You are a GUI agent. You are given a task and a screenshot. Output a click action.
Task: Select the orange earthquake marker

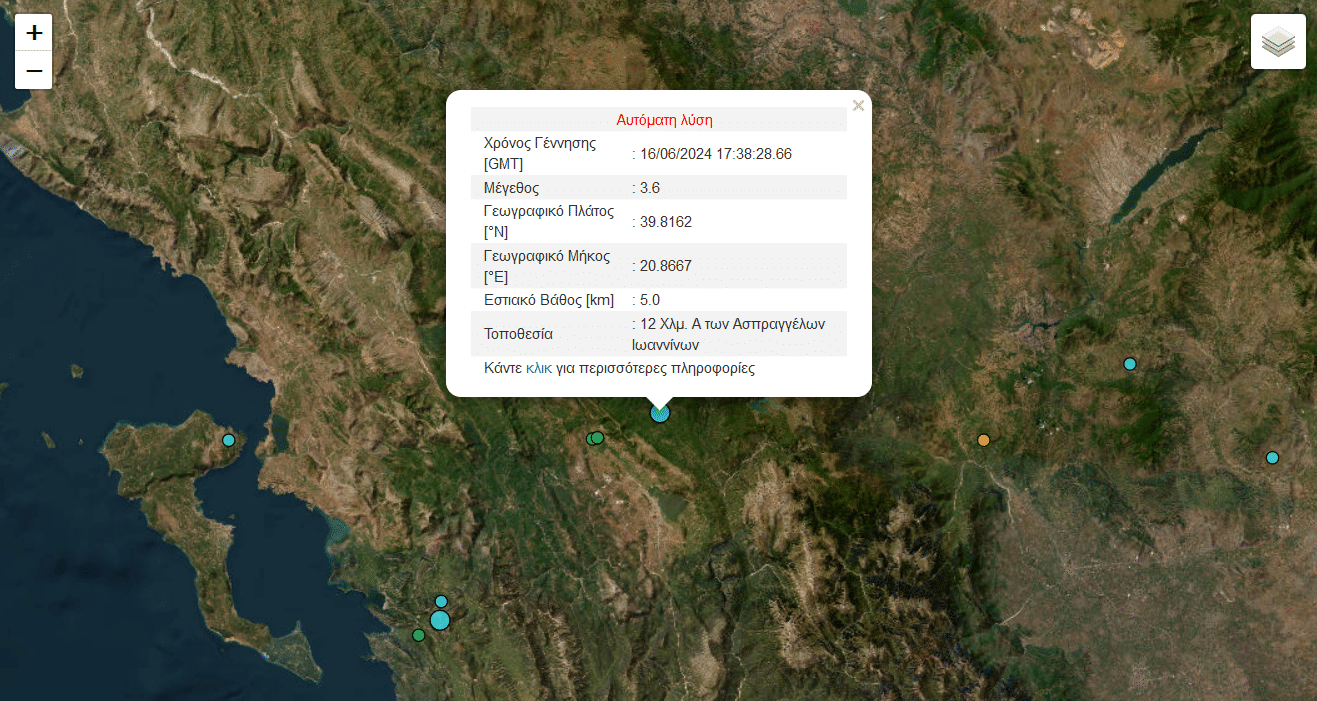click(x=984, y=440)
